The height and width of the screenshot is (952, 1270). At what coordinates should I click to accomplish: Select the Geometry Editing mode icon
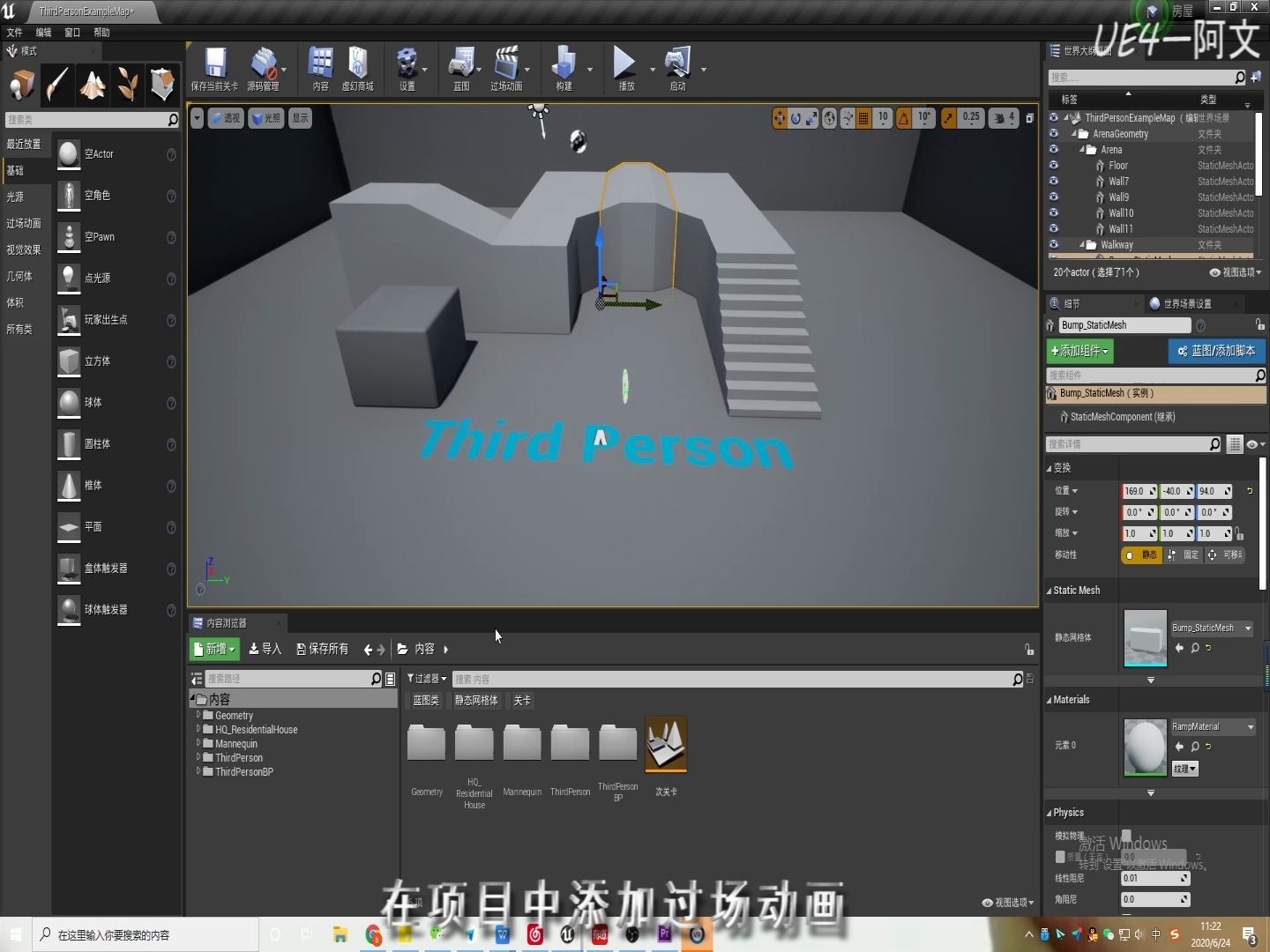click(x=162, y=85)
